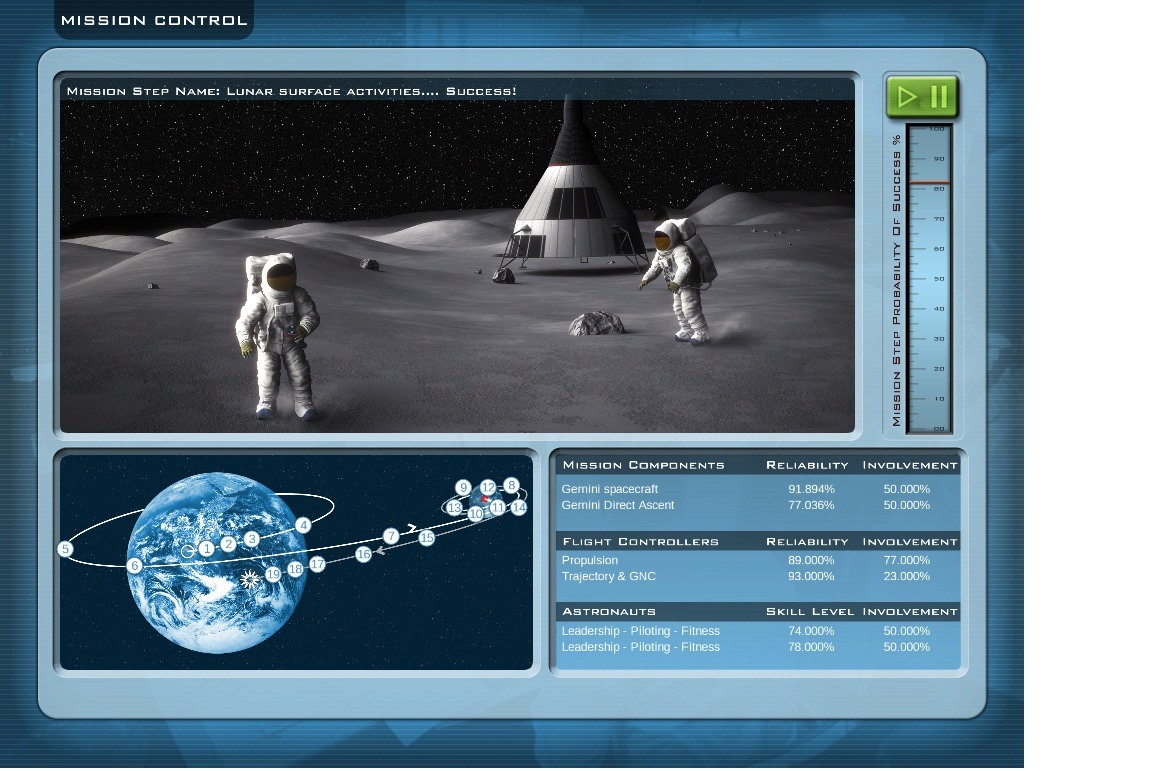Select mission step marker 5

coord(66,549)
